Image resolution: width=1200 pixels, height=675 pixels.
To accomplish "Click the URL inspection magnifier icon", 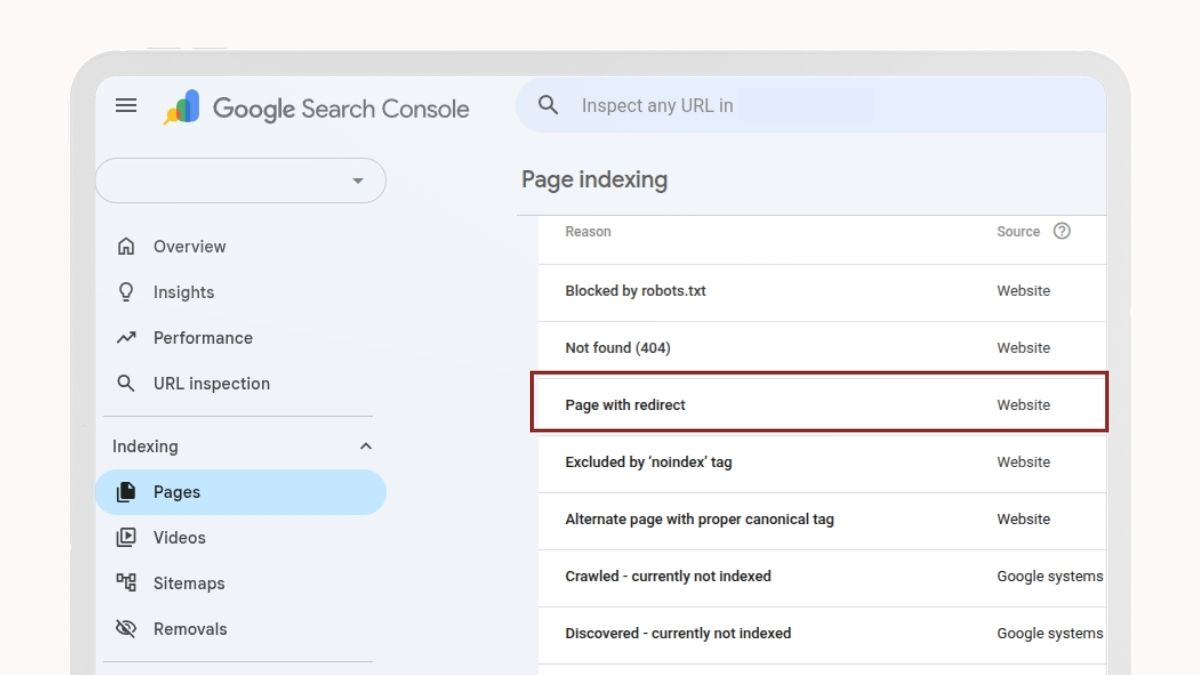I will [126, 383].
